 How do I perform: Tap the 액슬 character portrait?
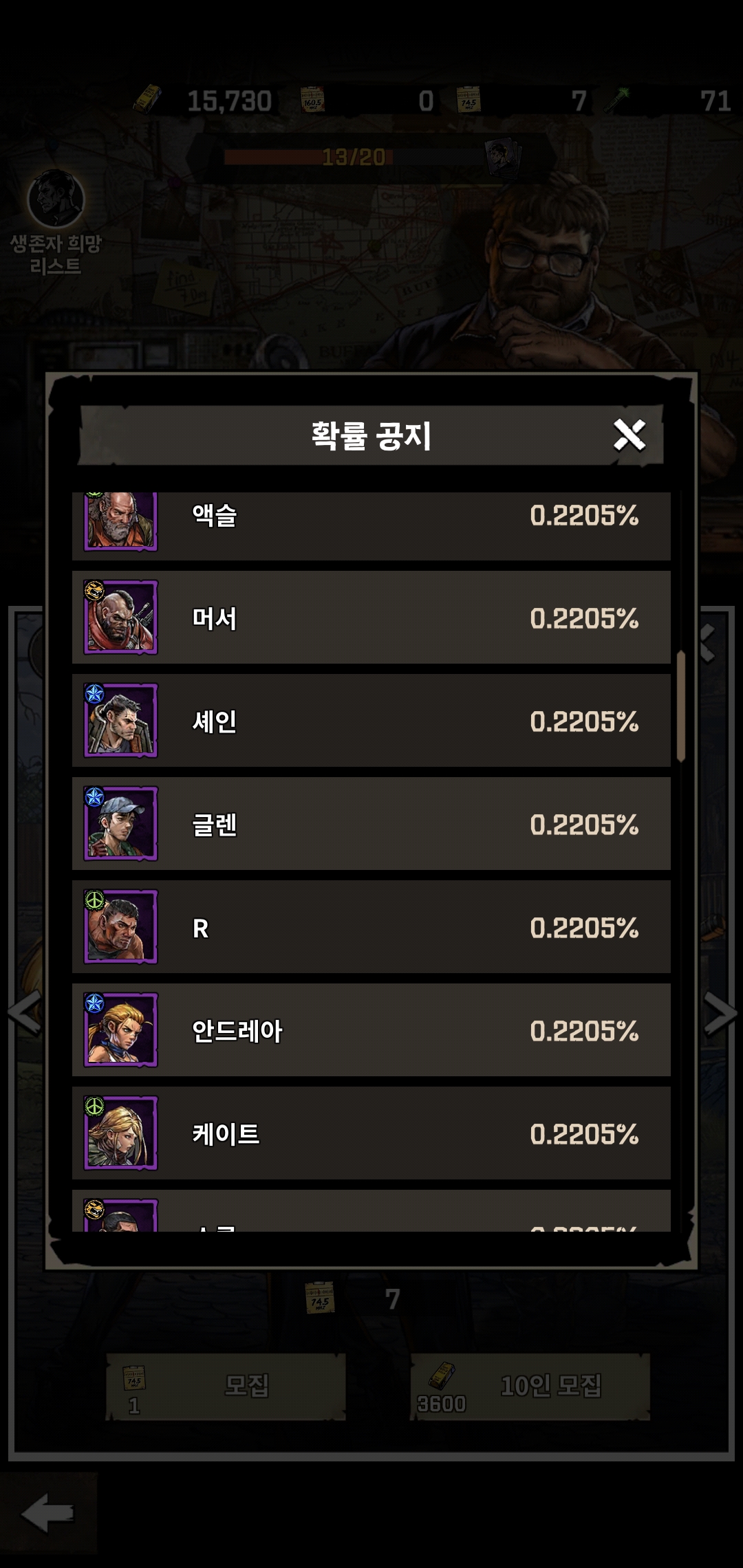click(121, 521)
